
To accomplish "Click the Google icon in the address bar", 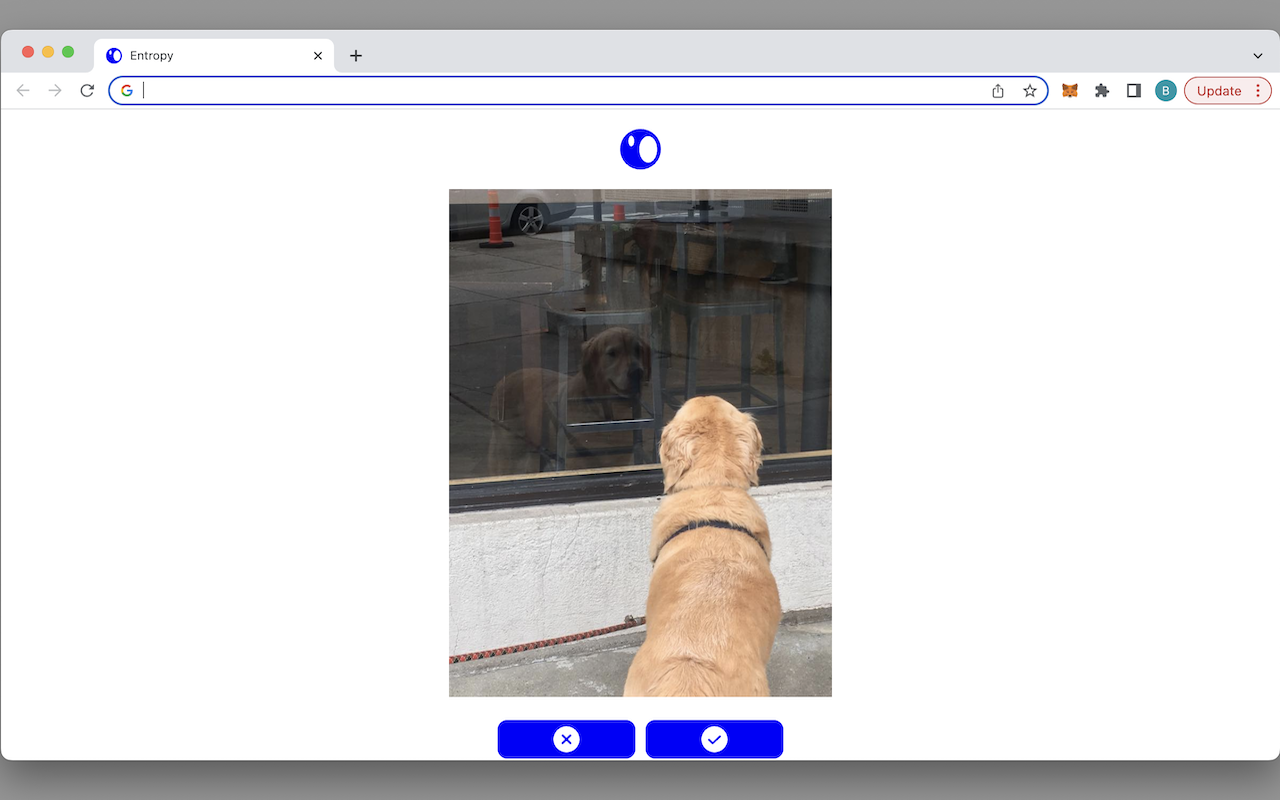I will pyautogui.click(x=127, y=91).
